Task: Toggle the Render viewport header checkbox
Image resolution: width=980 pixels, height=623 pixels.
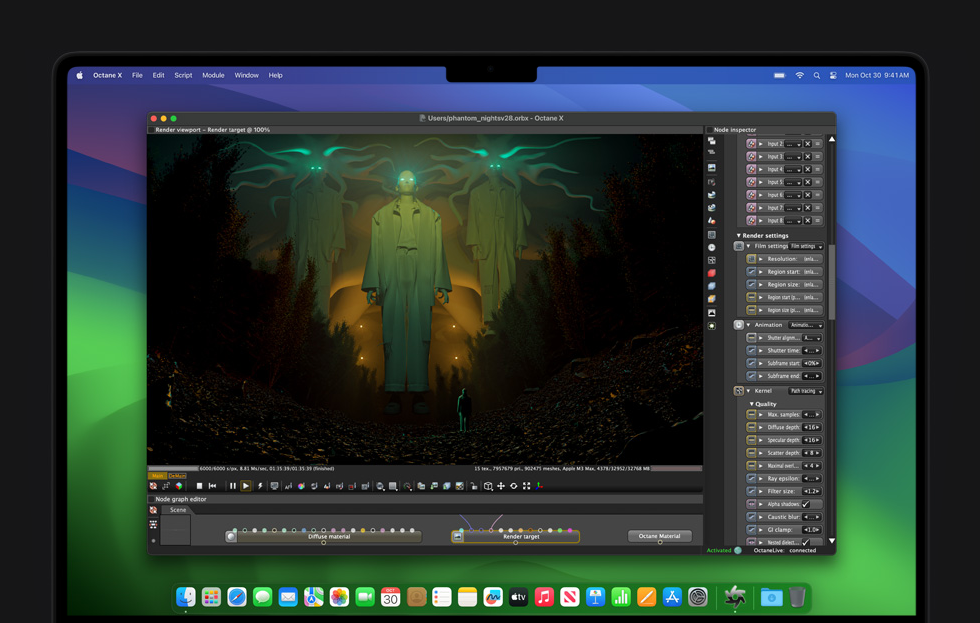Action: coord(151,130)
